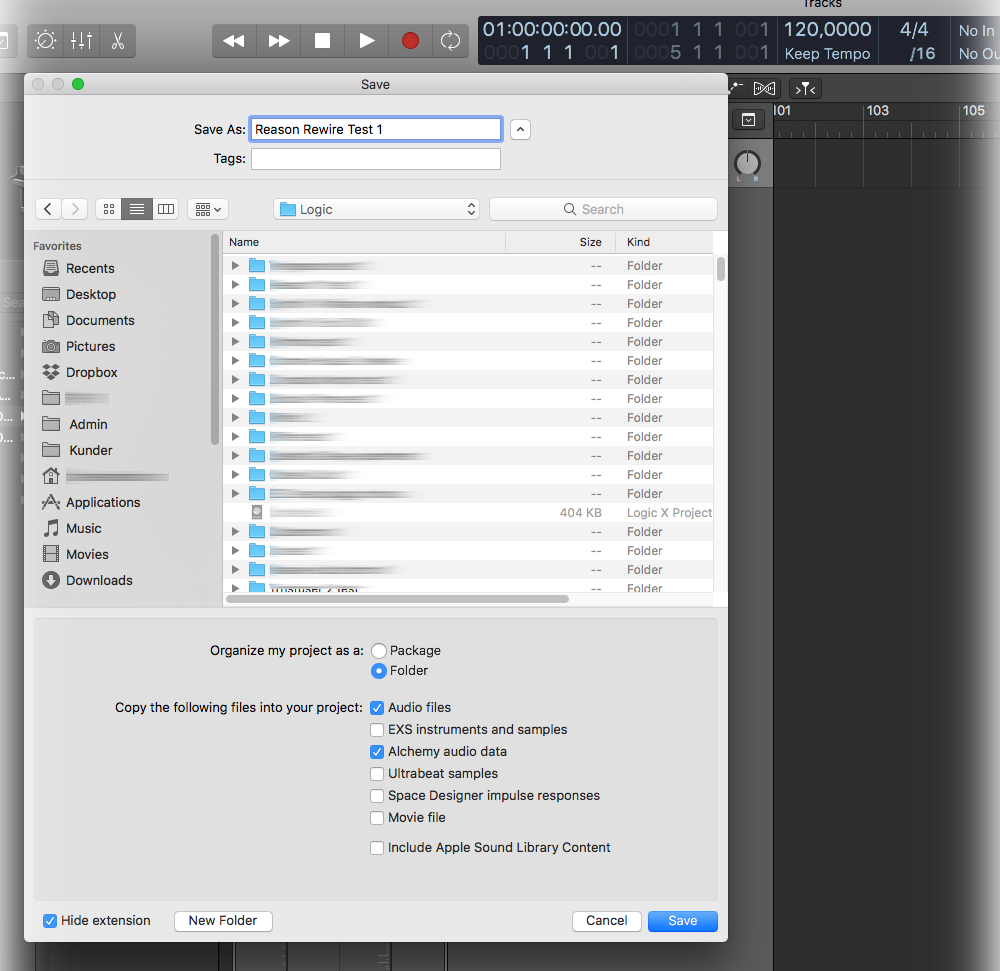Click the Stop transport button
This screenshot has width=1000, height=971.
pyautogui.click(x=322, y=41)
